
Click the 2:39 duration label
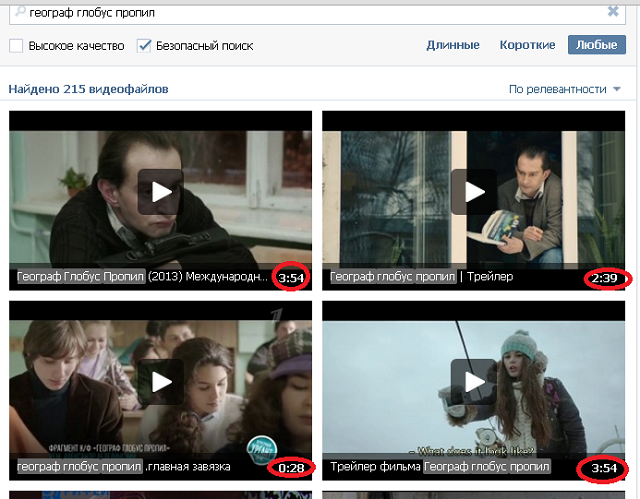point(604,278)
